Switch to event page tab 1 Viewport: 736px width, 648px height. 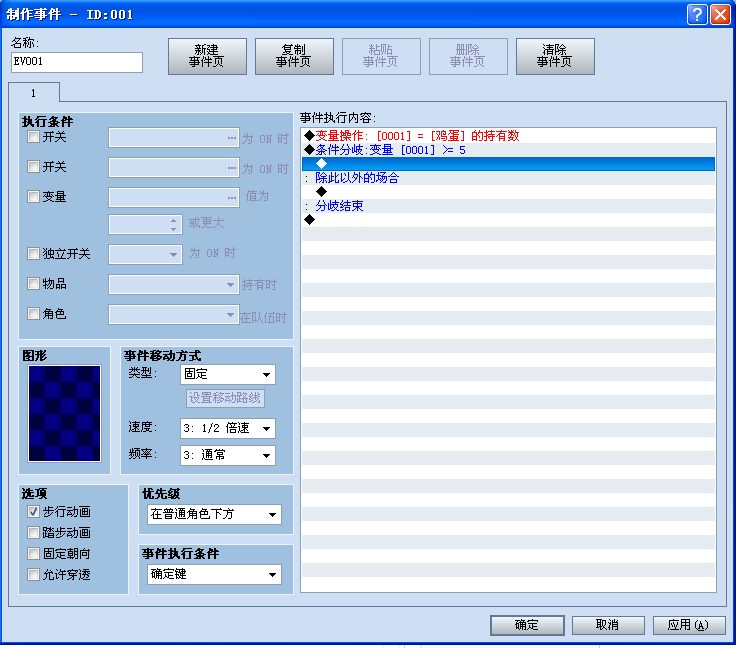33,93
